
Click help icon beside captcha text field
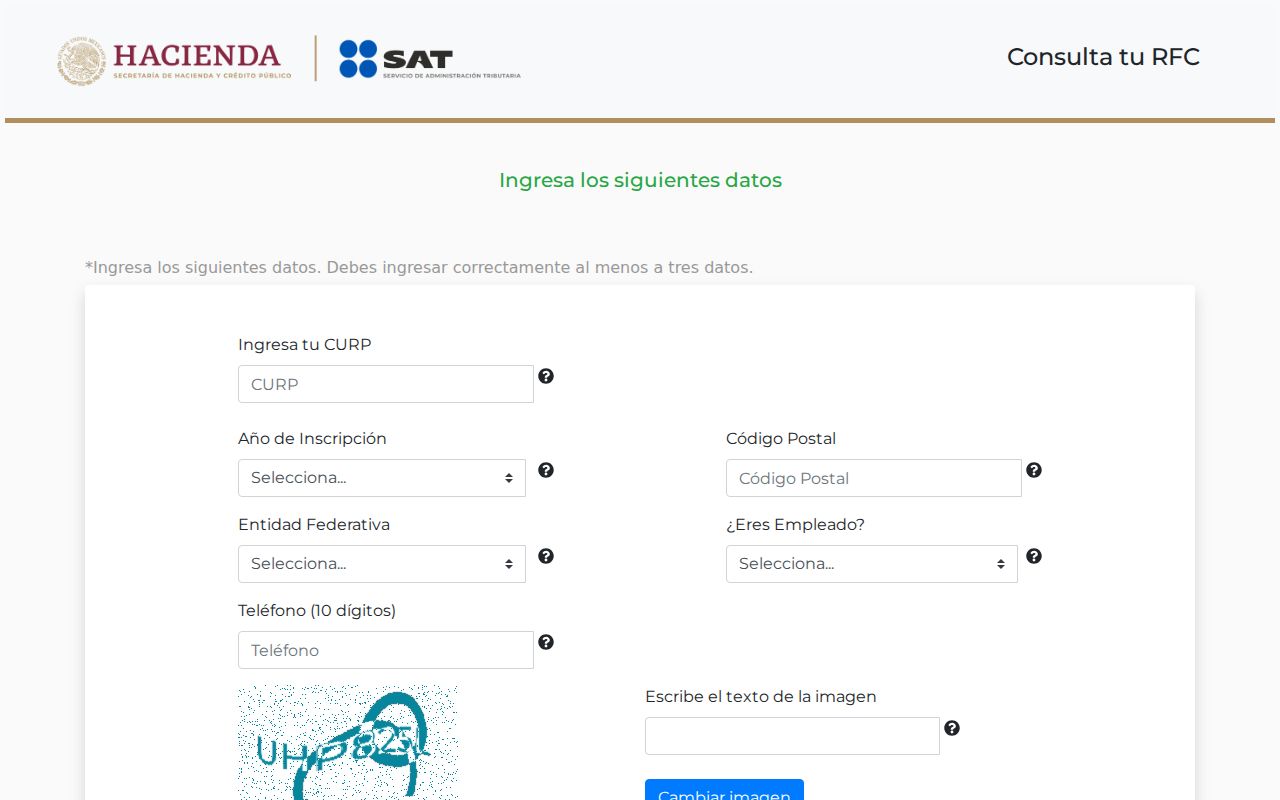pos(952,728)
